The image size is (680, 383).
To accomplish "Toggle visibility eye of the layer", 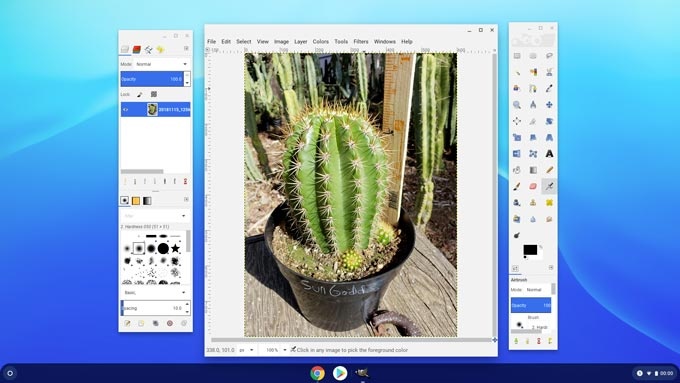I will 125,110.
